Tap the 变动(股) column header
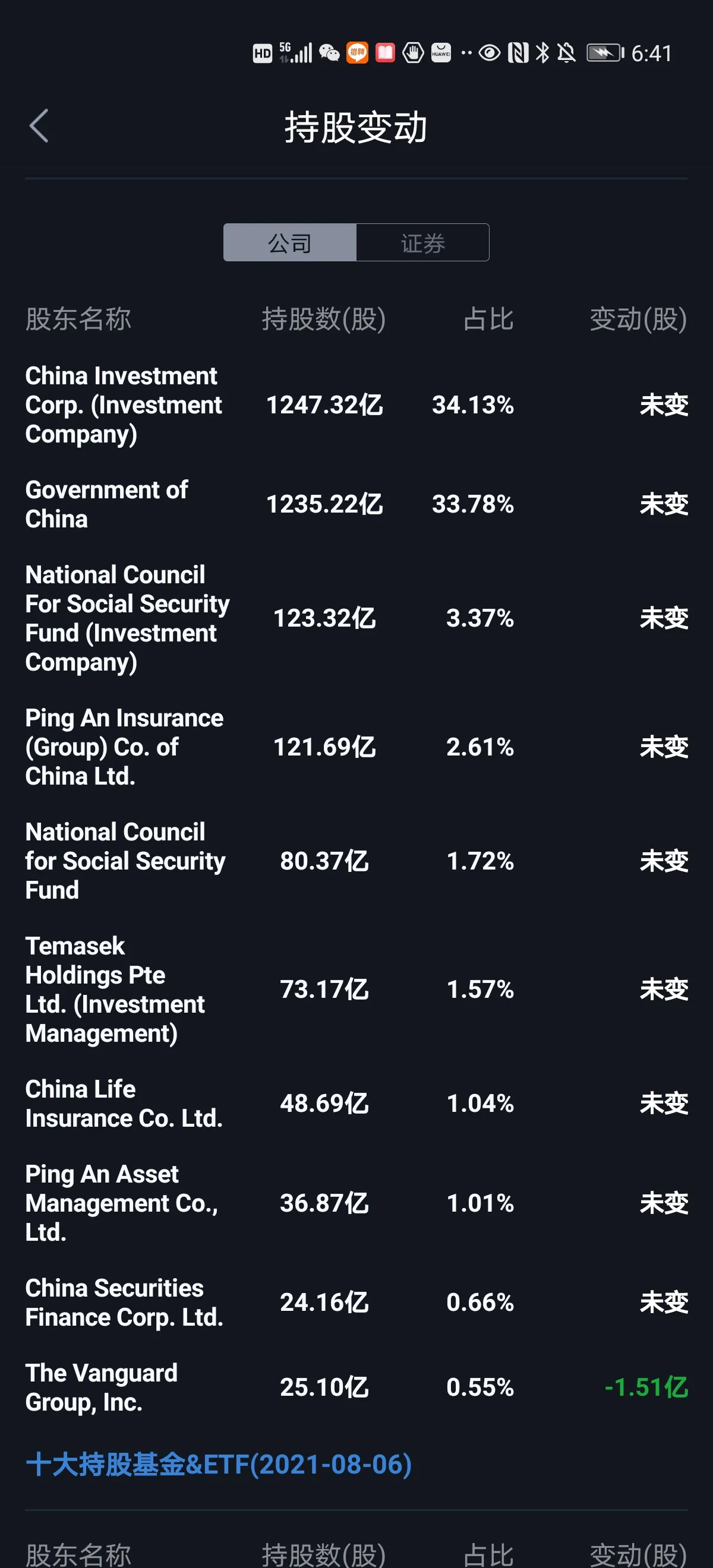Screen dimensions: 713x1568 pos(638,319)
